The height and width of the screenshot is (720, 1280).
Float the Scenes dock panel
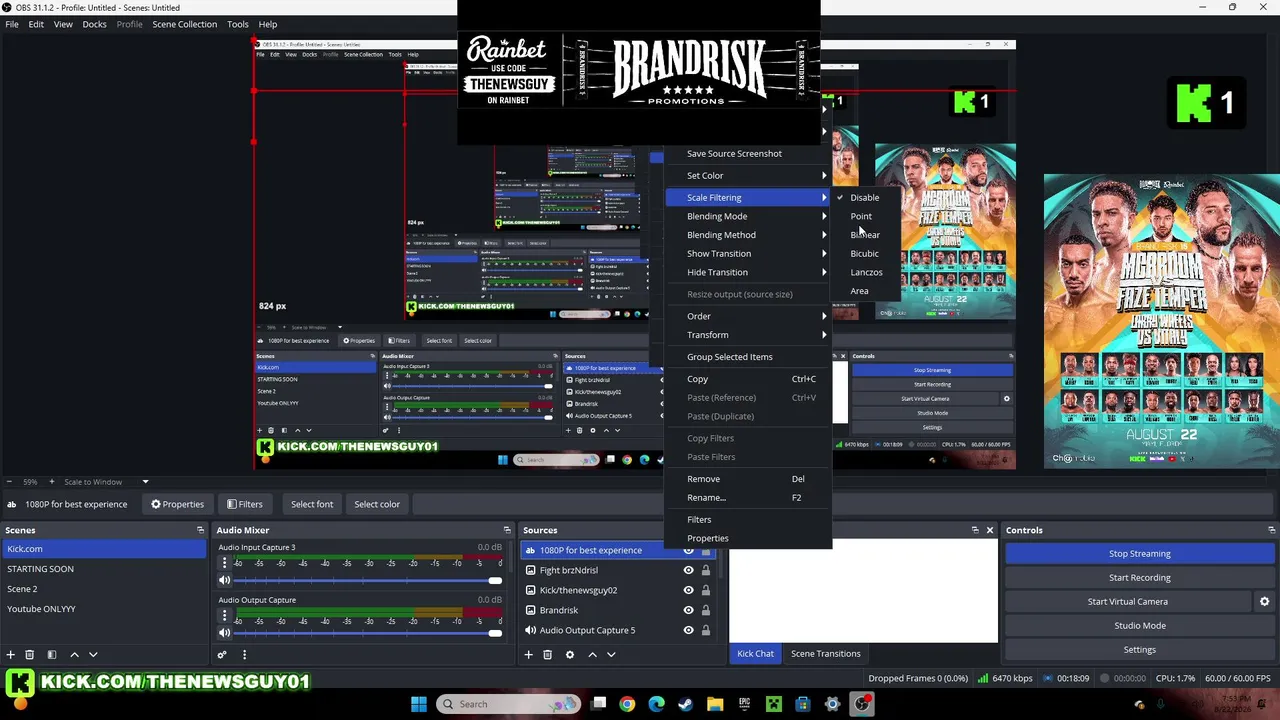(x=200, y=530)
